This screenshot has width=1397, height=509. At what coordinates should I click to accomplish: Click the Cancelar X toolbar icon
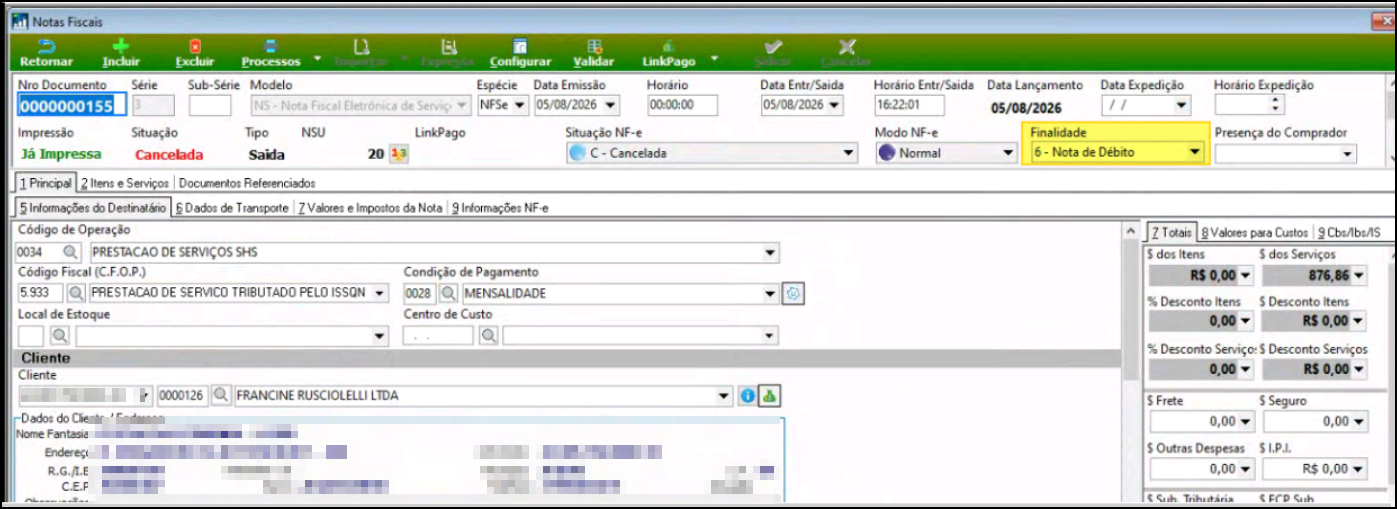pos(847,46)
